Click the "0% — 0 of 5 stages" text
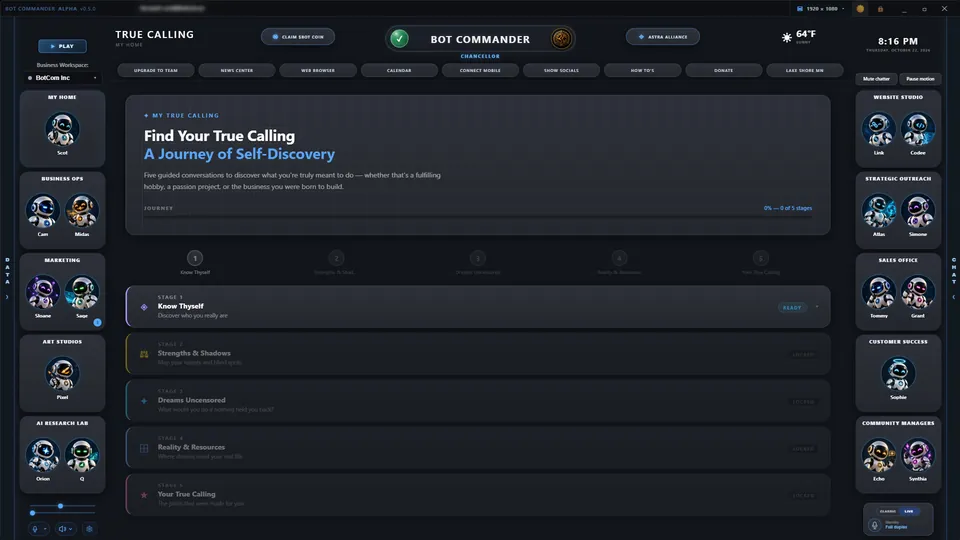Viewport: 960px width, 540px height. pos(787,208)
